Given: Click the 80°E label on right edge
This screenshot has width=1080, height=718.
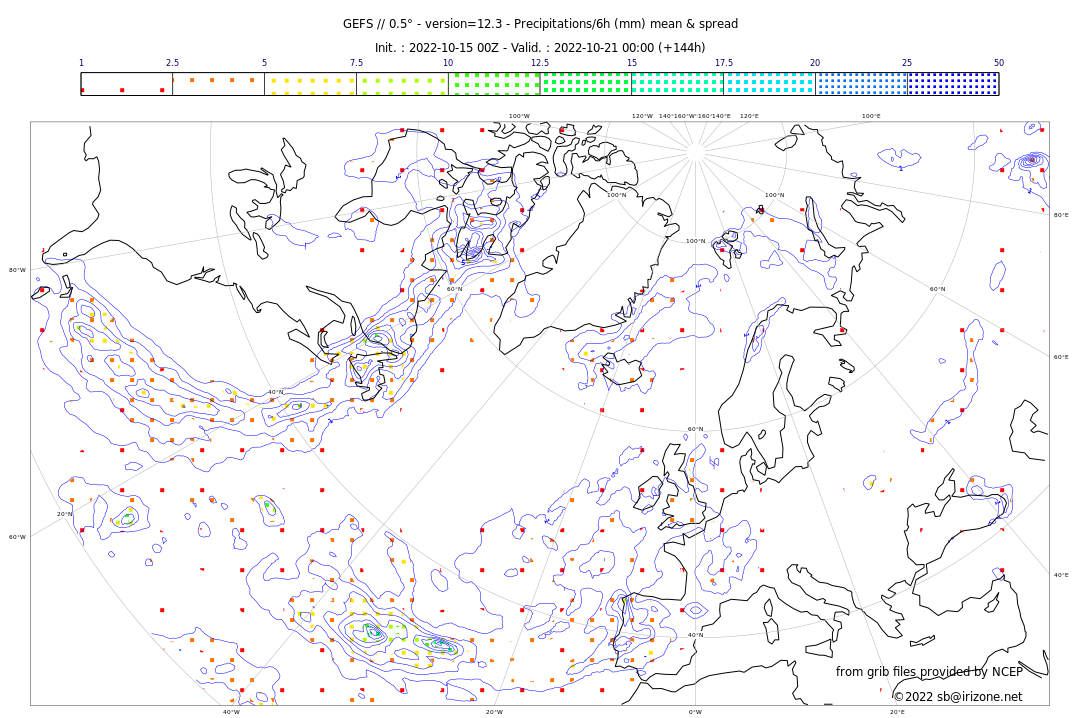Looking at the screenshot, I should (x=1061, y=215).
